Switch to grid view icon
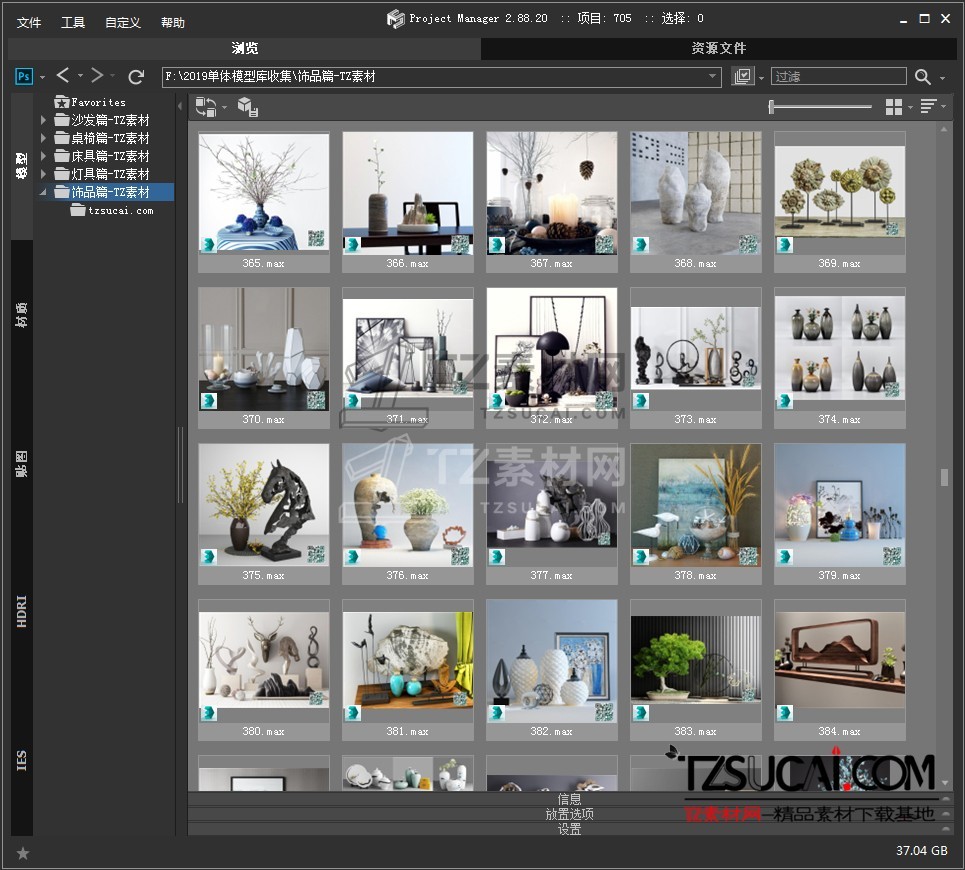965x870 pixels. coord(894,107)
